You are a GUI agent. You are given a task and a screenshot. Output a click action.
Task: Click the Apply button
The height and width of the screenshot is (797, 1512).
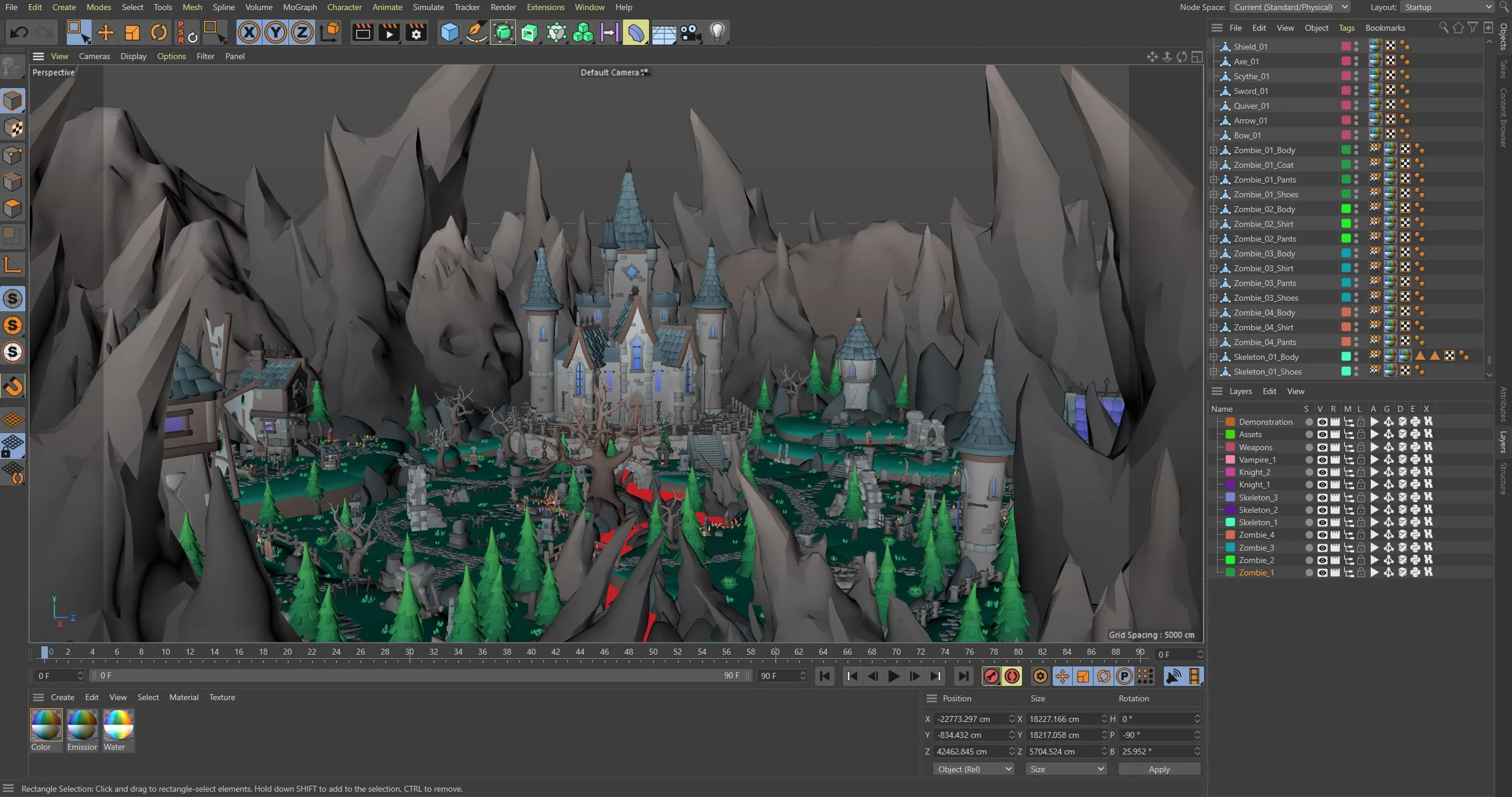1159,769
